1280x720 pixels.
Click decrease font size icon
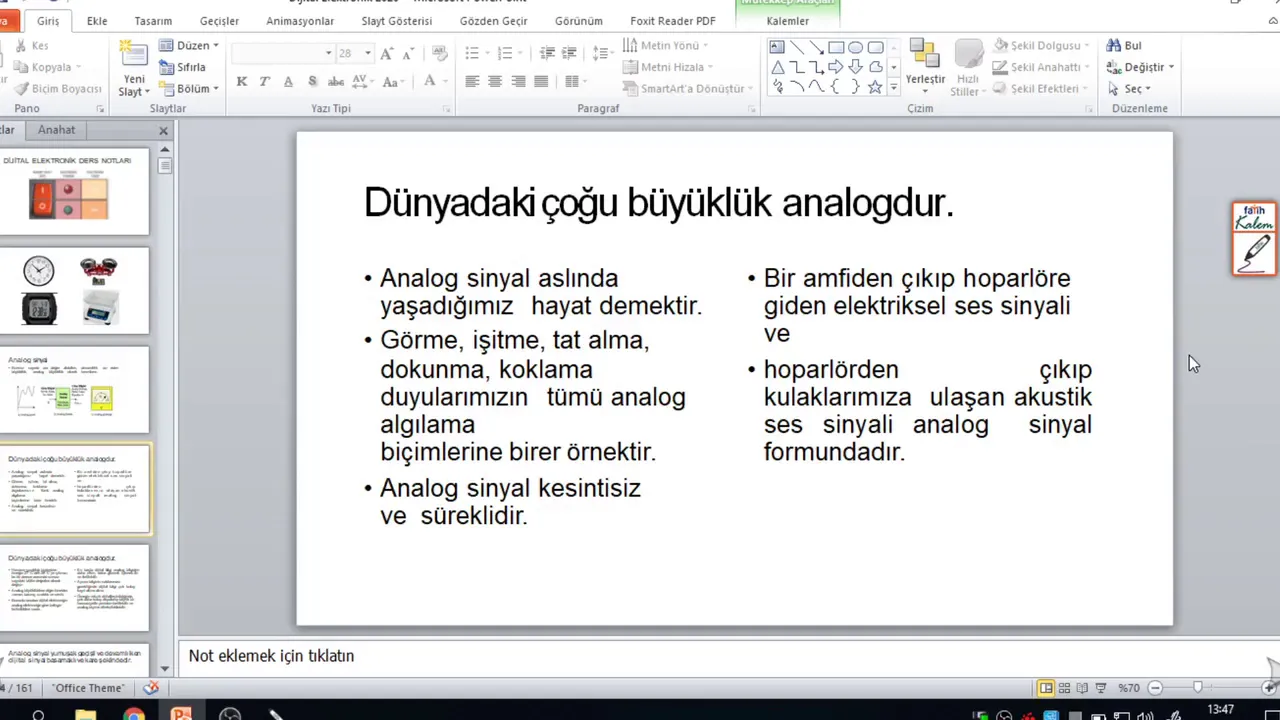[410, 53]
